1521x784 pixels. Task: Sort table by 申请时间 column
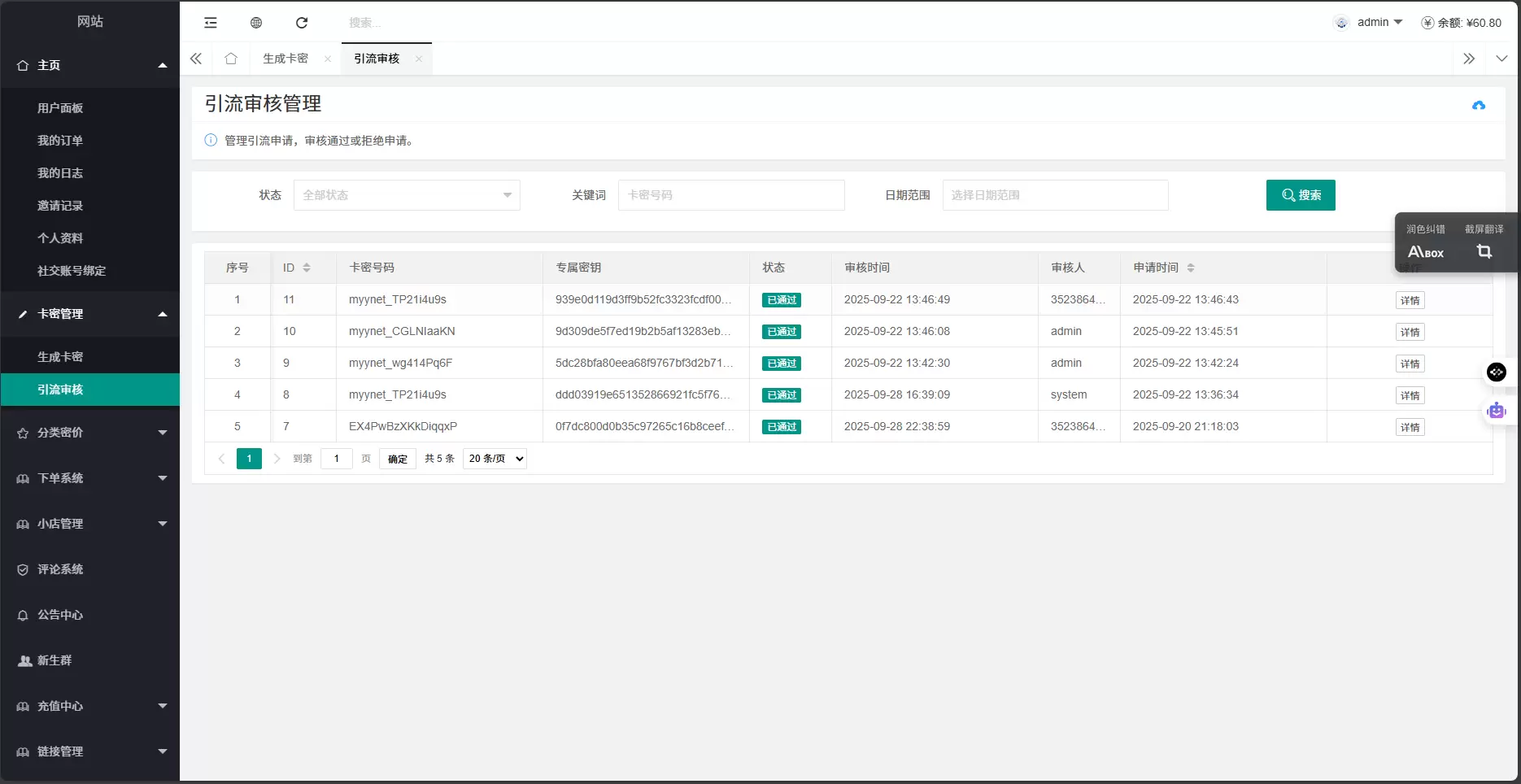(x=1191, y=268)
